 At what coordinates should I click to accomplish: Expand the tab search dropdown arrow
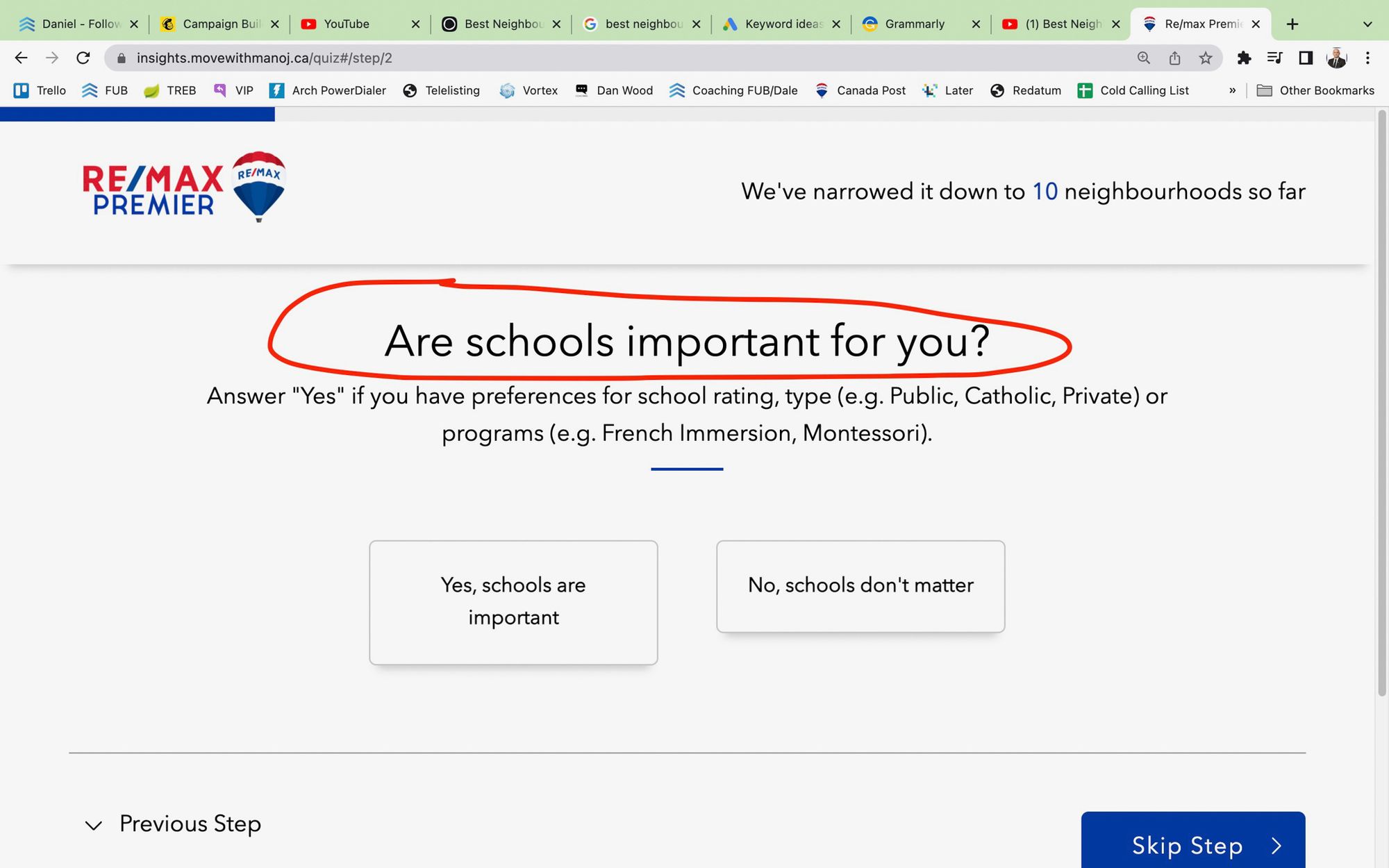click(x=1367, y=24)
